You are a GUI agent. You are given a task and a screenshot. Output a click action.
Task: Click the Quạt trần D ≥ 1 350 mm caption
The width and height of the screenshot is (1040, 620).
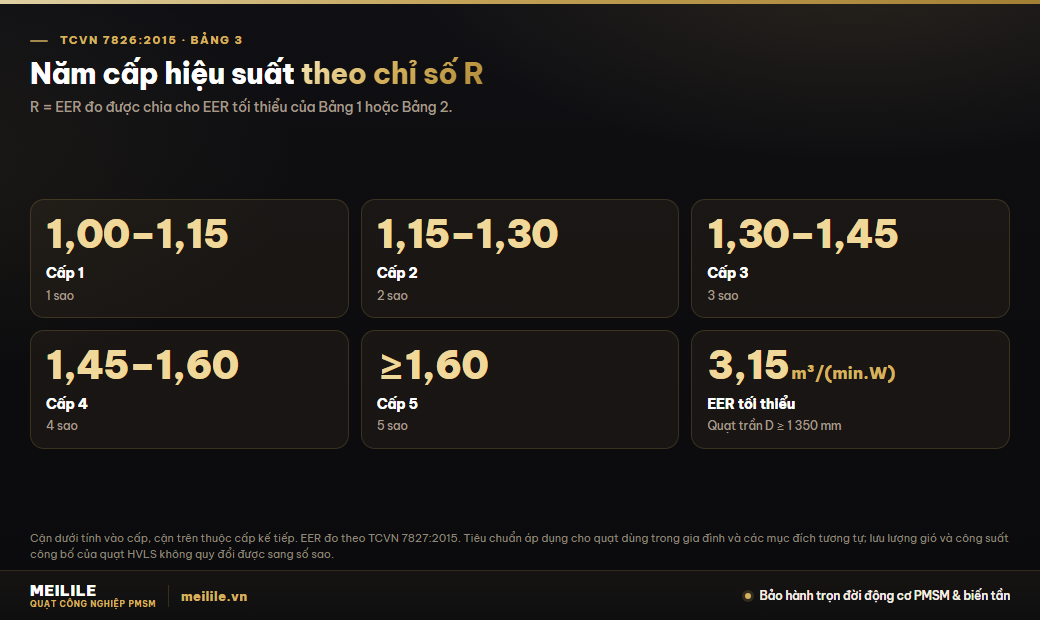click(774, 426)
